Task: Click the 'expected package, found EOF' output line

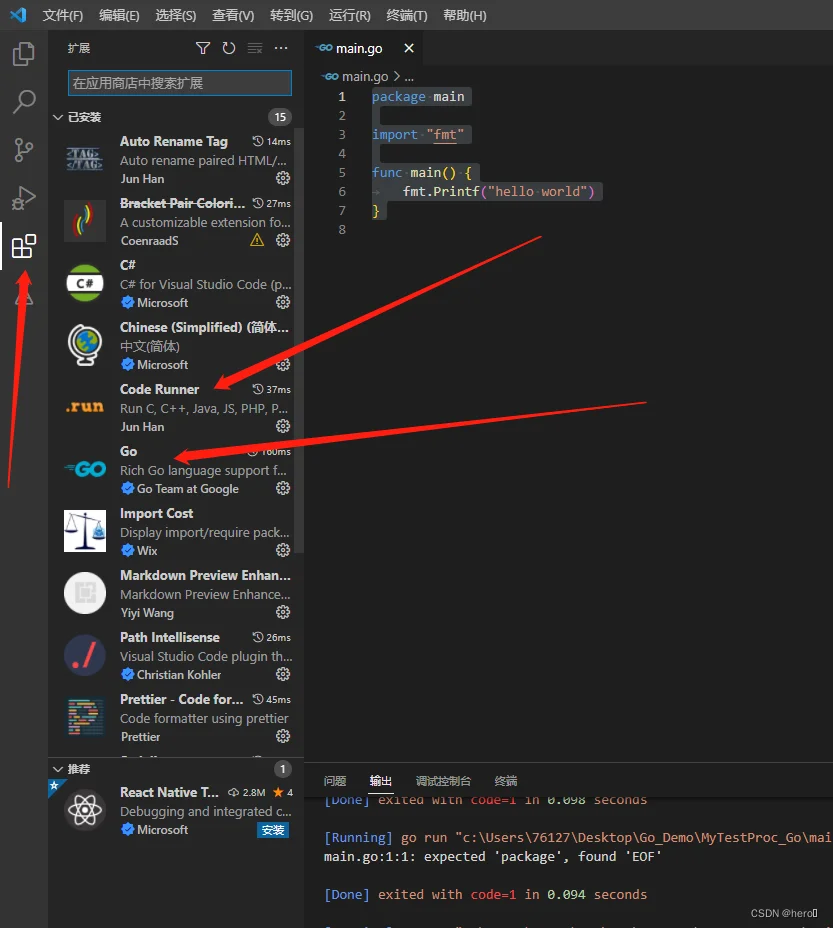Action: (x=493, y=856)
